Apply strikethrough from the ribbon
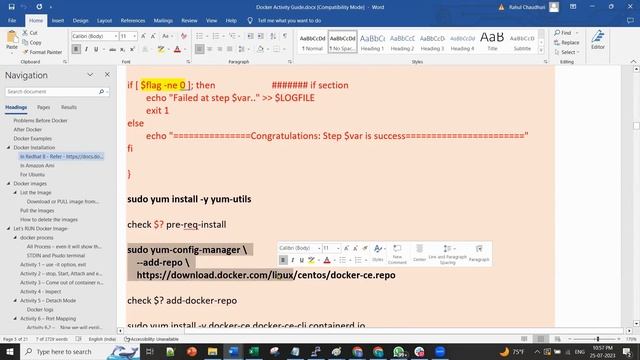Image resolution: width=640 pixels, height=360 pixels. click(x=112, y=49)
